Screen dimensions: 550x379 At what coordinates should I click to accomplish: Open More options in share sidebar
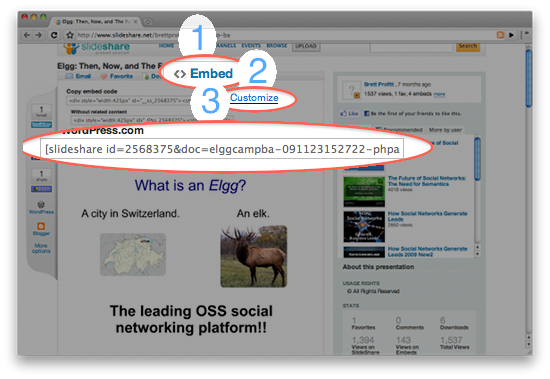[41, 248]
